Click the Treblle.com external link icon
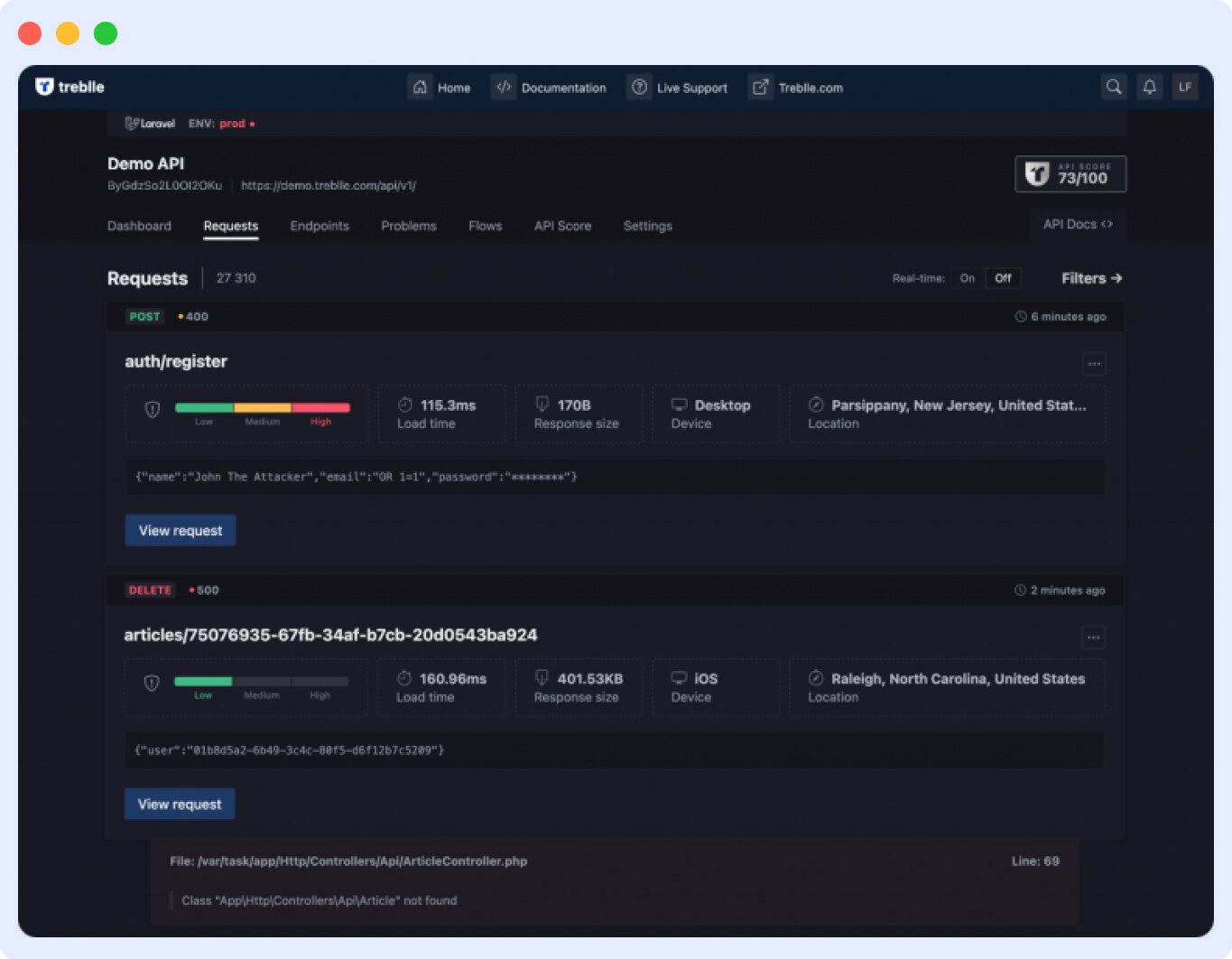 (759, 87)
